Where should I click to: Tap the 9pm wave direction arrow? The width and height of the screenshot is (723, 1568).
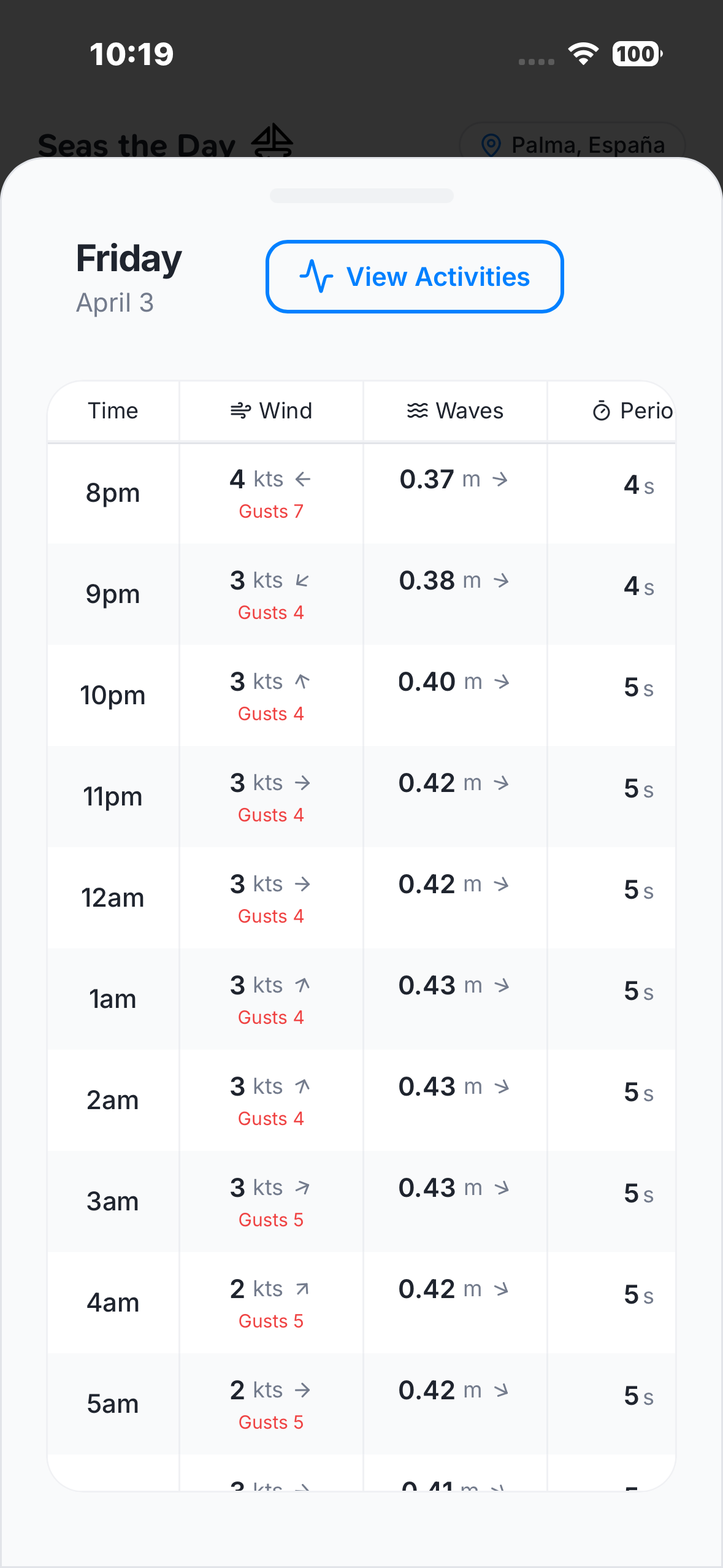point(502,580)
